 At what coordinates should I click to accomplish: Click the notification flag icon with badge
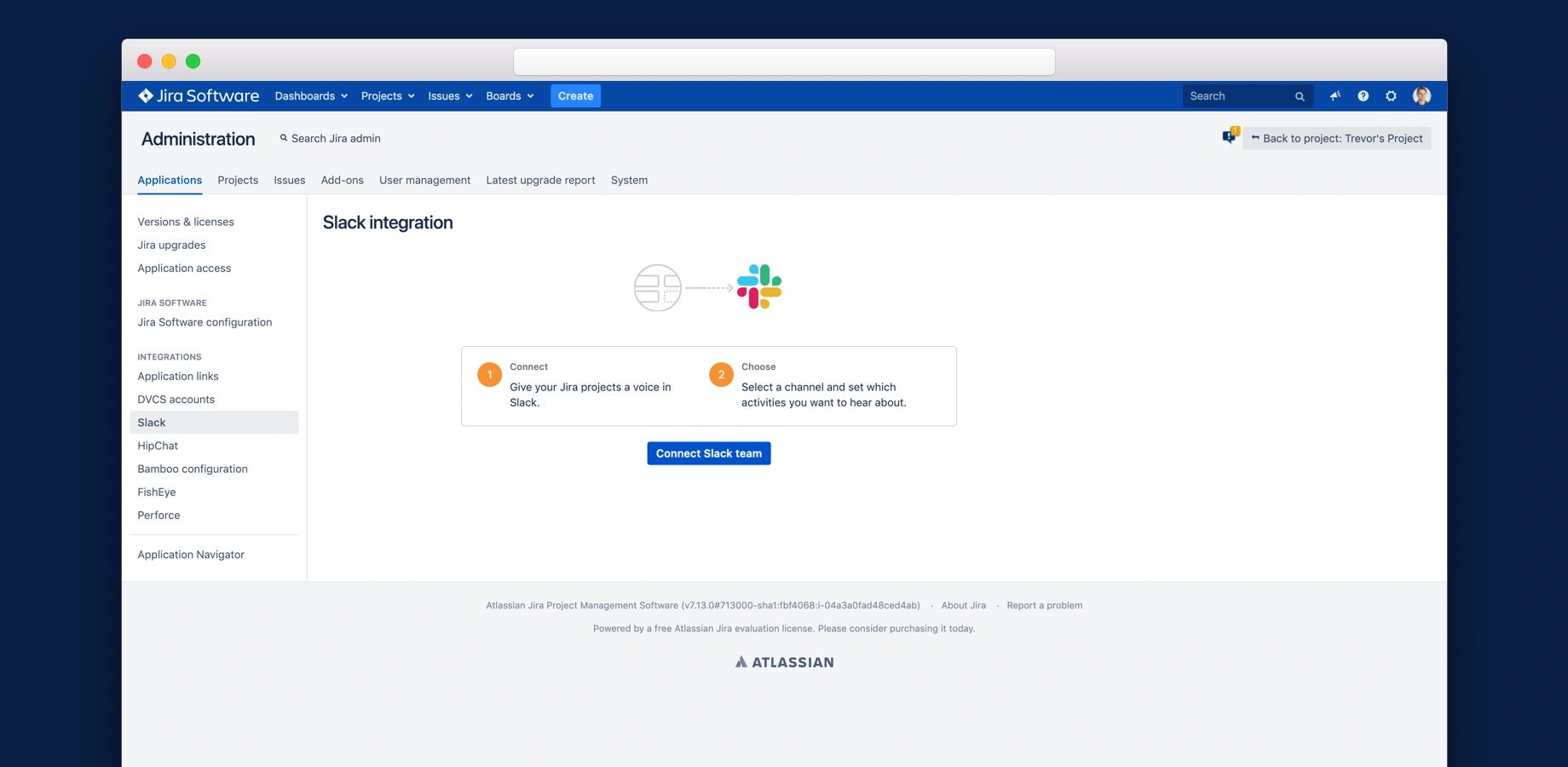(x=1230, y=136)
